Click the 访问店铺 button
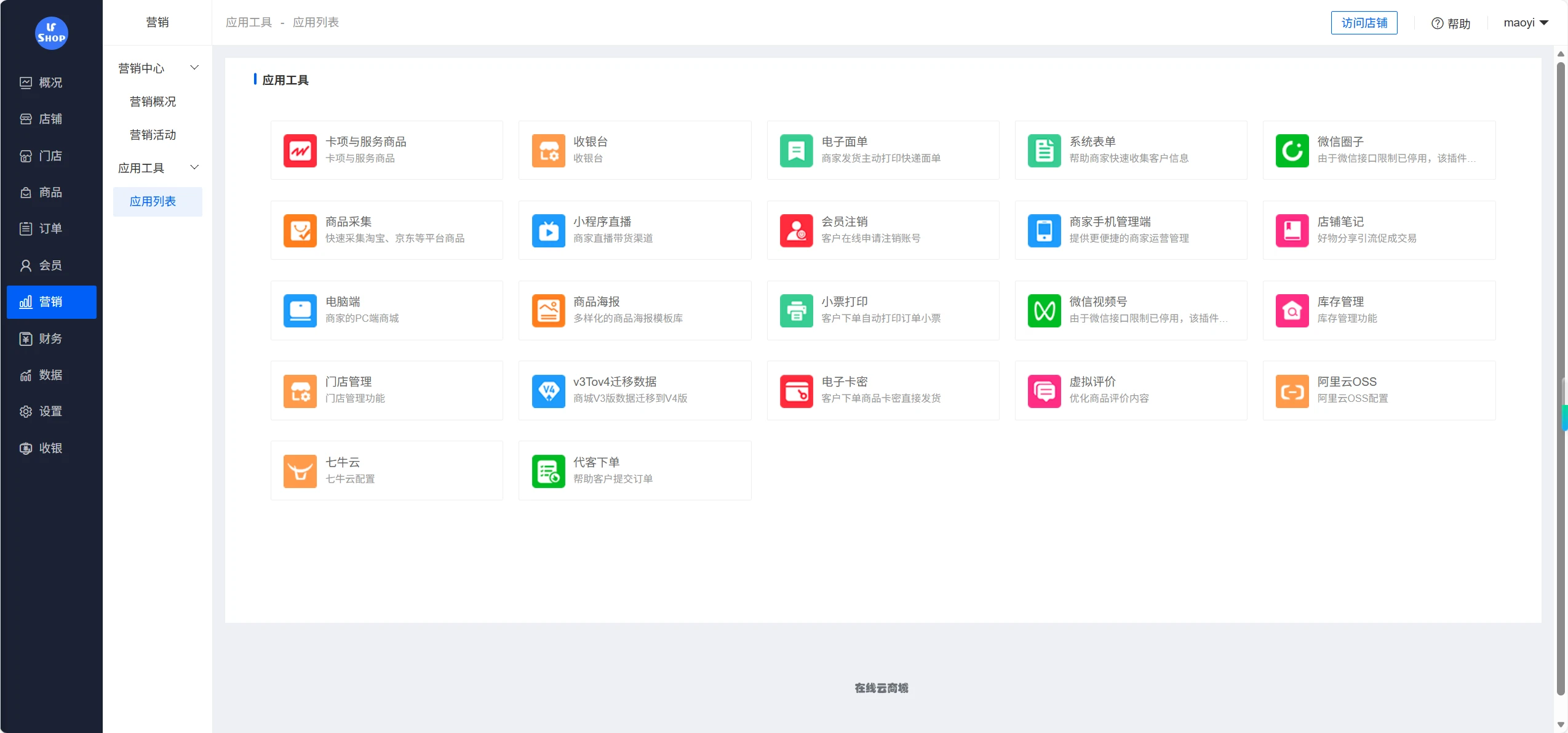The height and width of the screenshot is (733, 1568). tap(1364, 23)
